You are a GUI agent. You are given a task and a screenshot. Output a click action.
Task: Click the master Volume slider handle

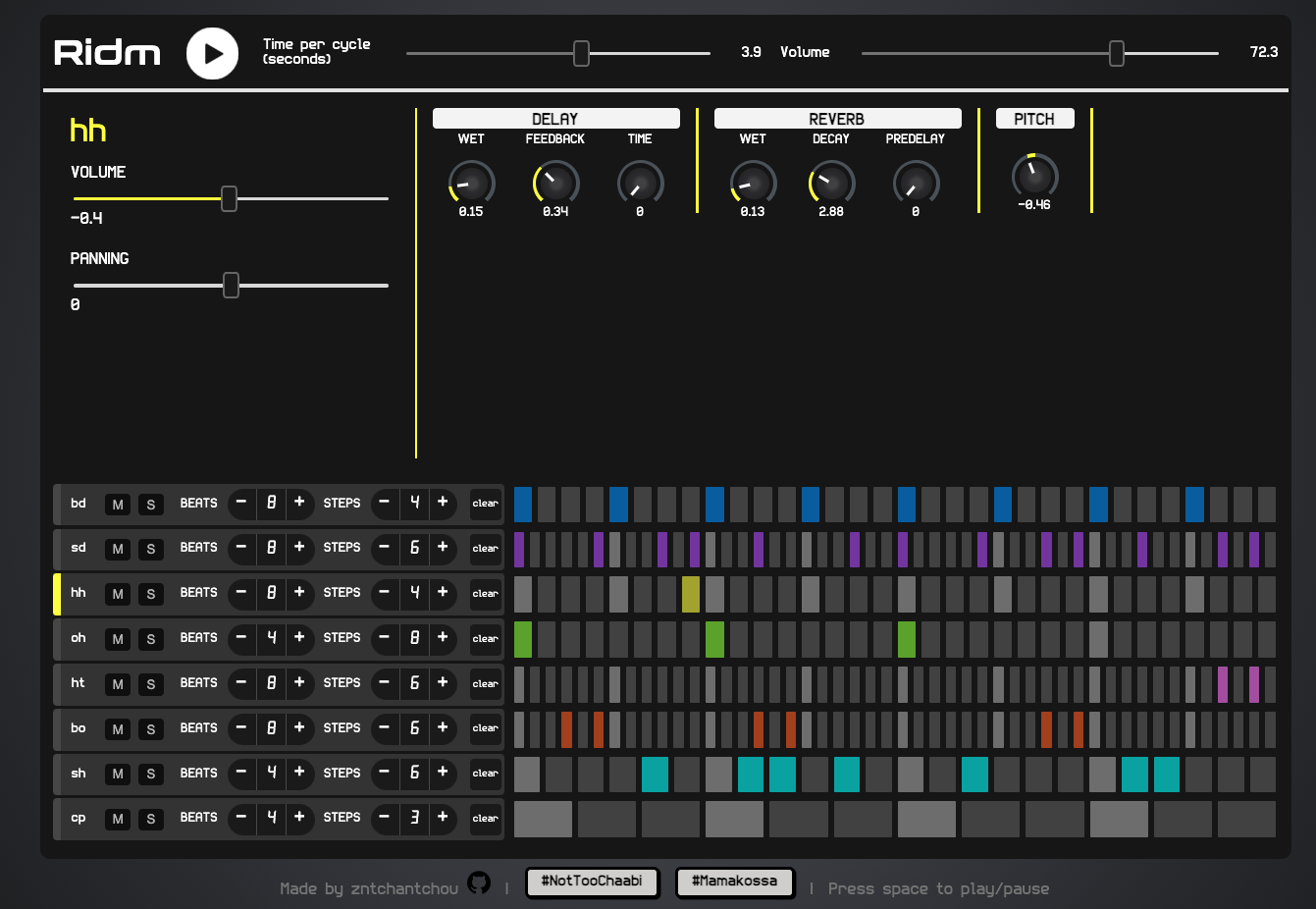(1116, 53)
